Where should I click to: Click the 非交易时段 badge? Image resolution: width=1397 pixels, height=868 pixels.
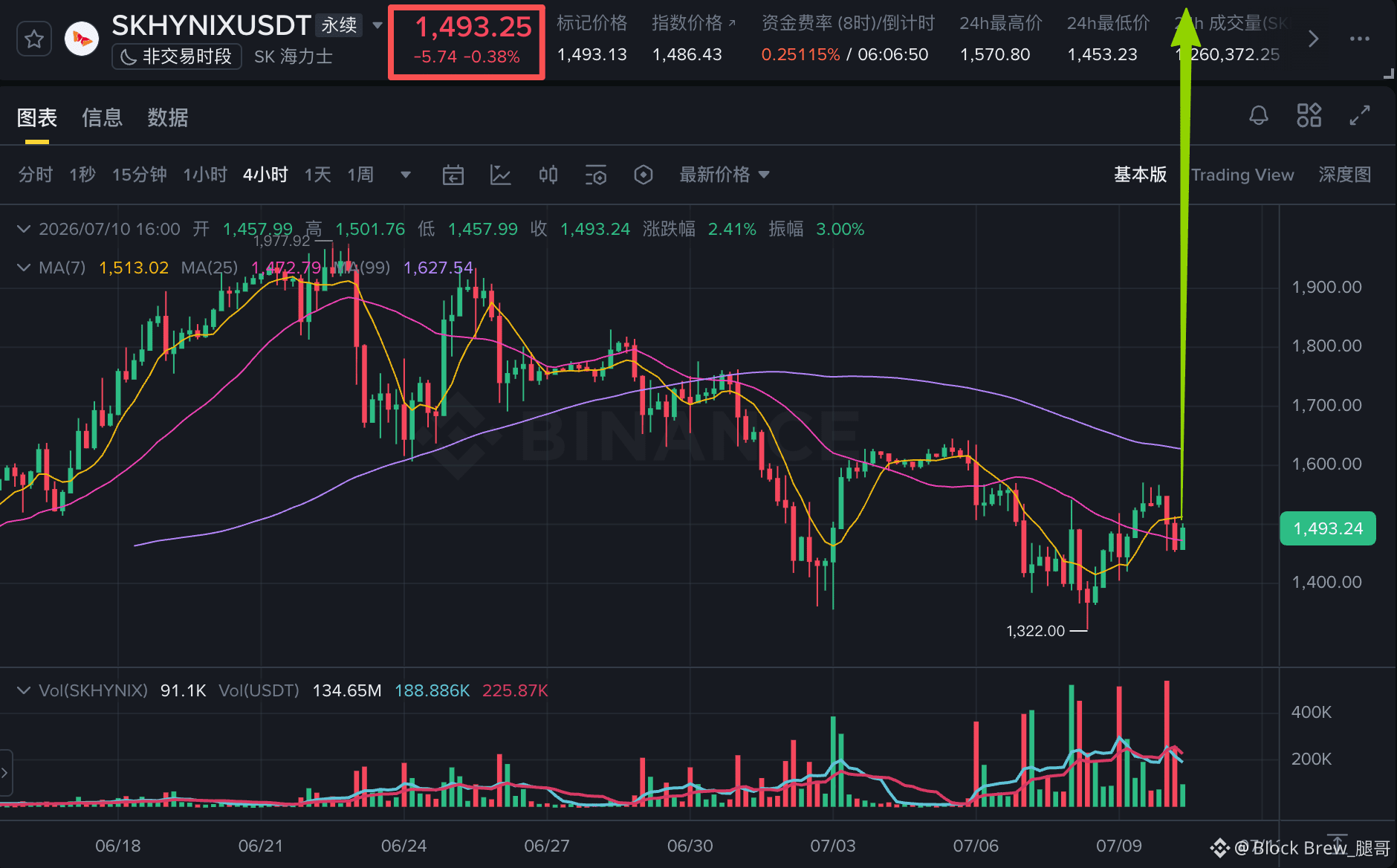pos(177,56)
